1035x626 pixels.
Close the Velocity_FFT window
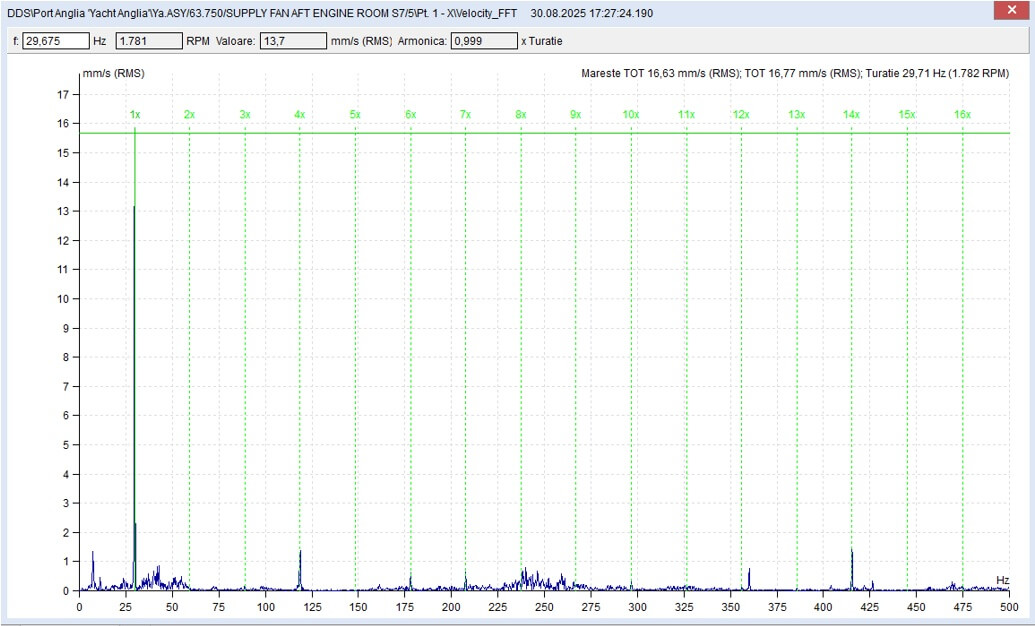point(1013,10)
